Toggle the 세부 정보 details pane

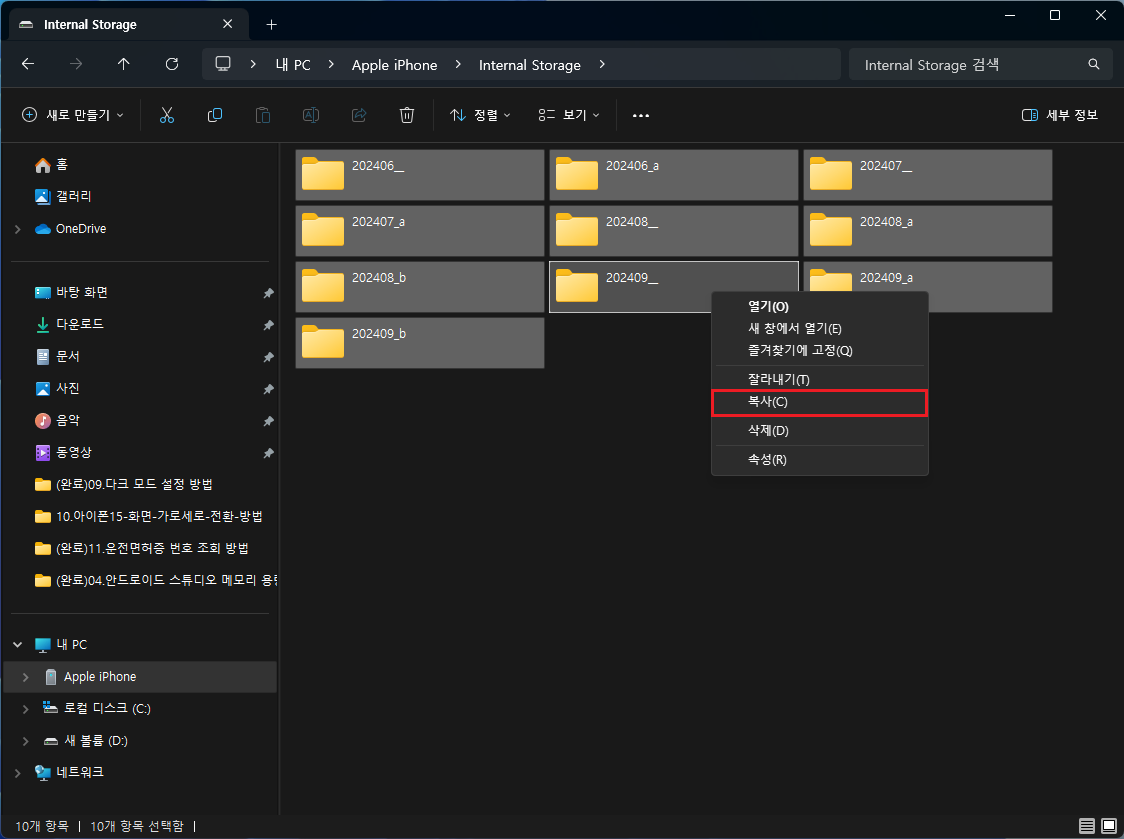(1059, 115)
